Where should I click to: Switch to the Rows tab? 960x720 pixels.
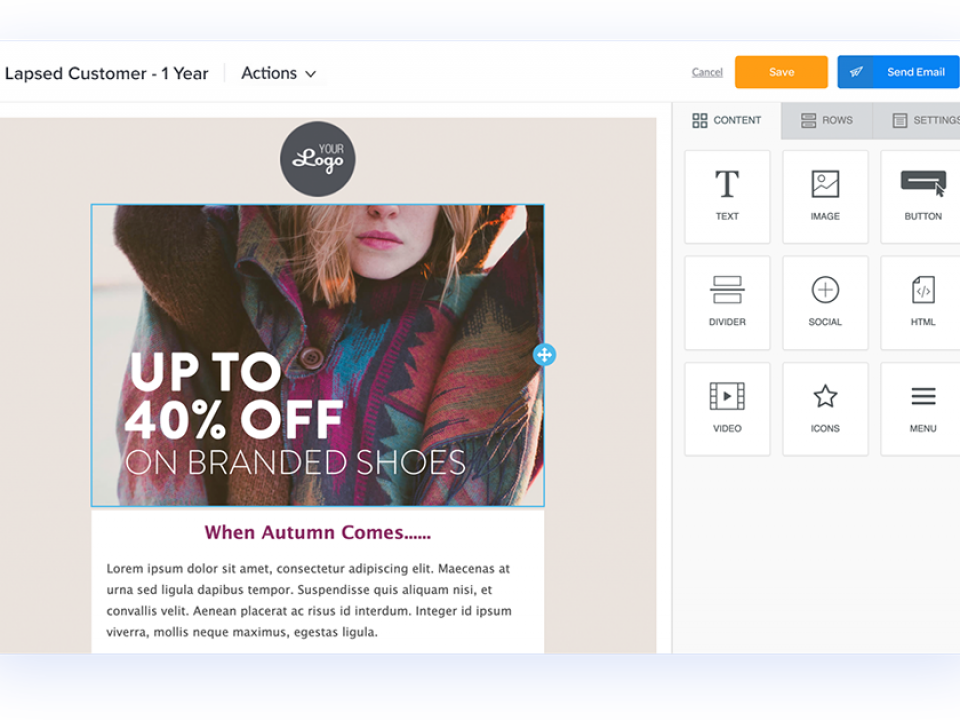tap(827, 120)
